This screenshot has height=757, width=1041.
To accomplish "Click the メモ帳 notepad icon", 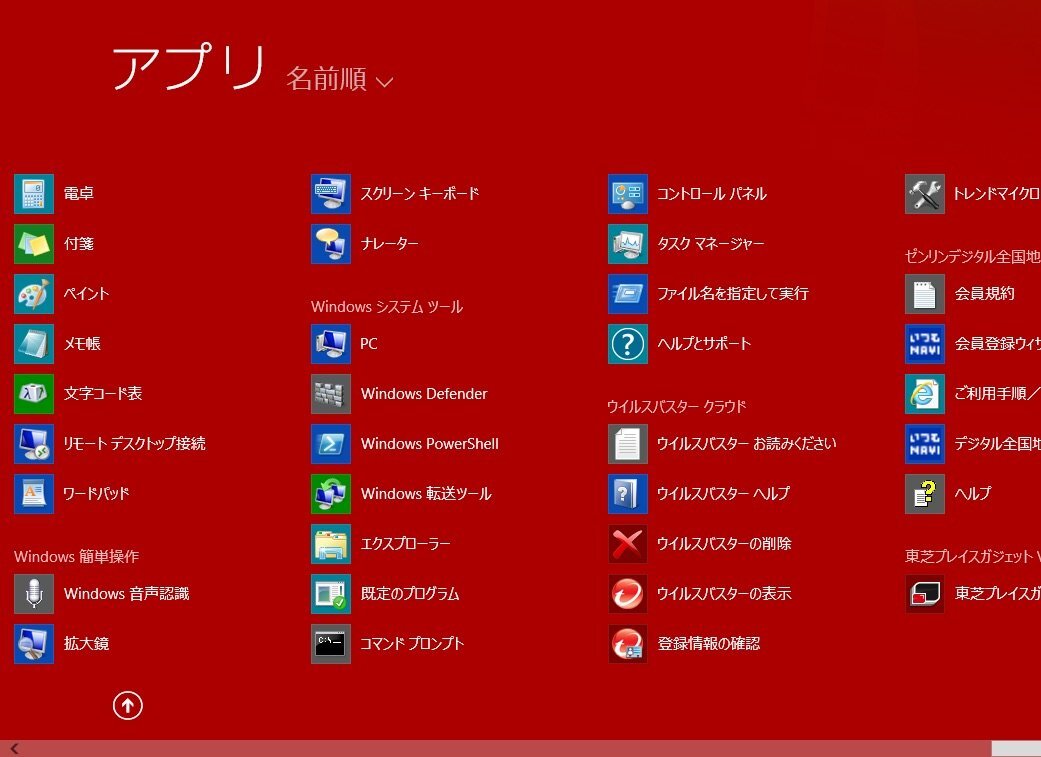I will click(x=34, y=344).
